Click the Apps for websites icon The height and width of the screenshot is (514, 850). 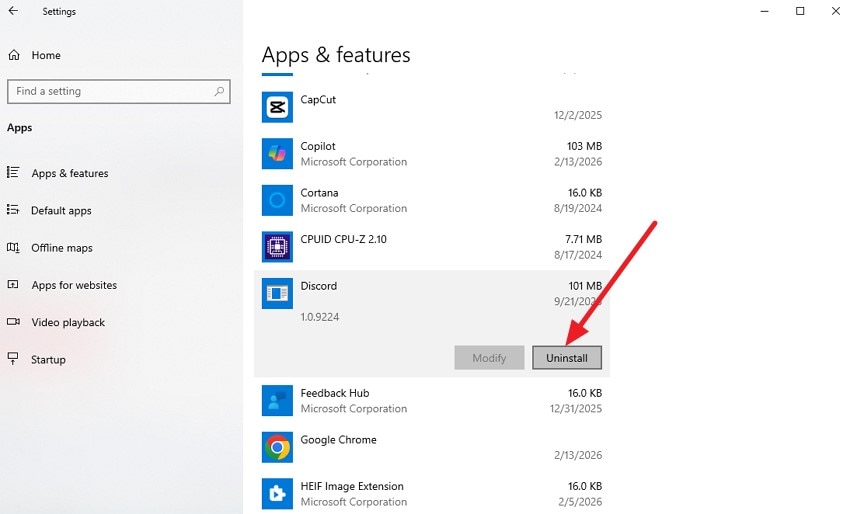[x=13, y=284]
